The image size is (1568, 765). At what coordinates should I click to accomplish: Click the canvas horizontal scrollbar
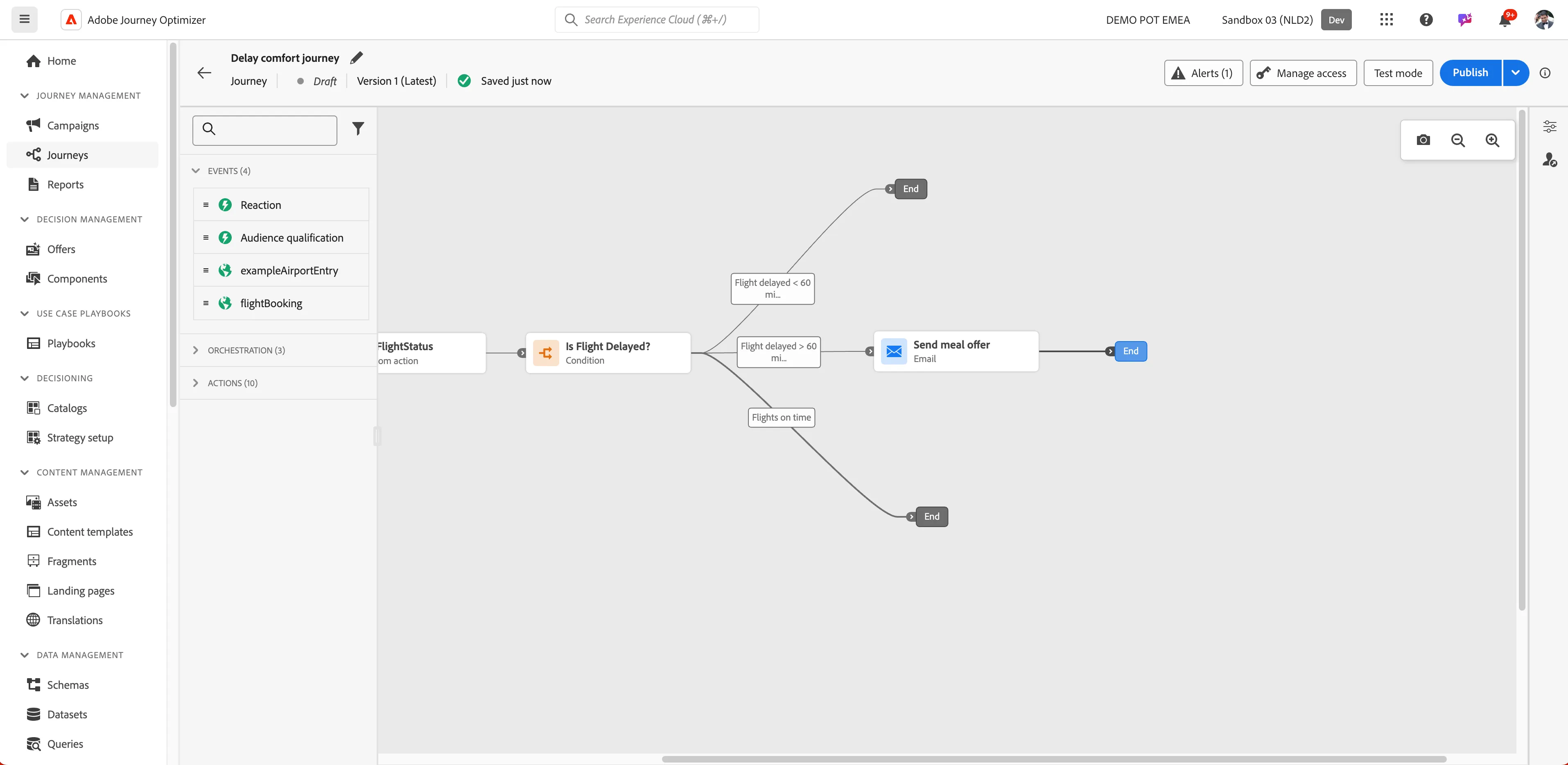(1054, 759)
